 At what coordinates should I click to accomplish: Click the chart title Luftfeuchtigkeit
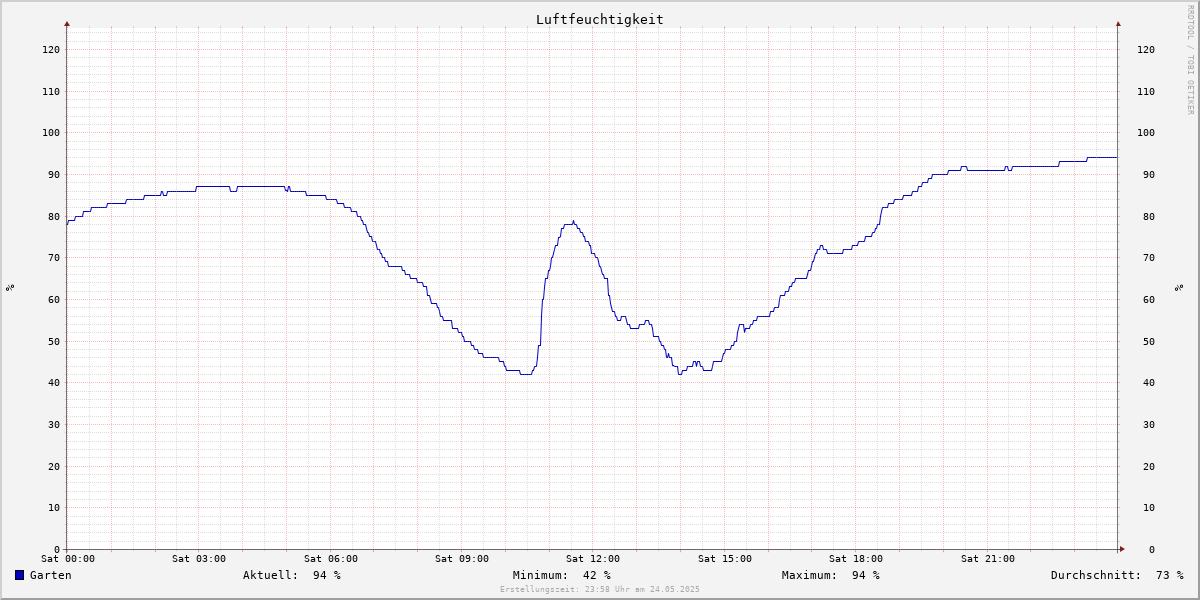[x=599, y=19]
